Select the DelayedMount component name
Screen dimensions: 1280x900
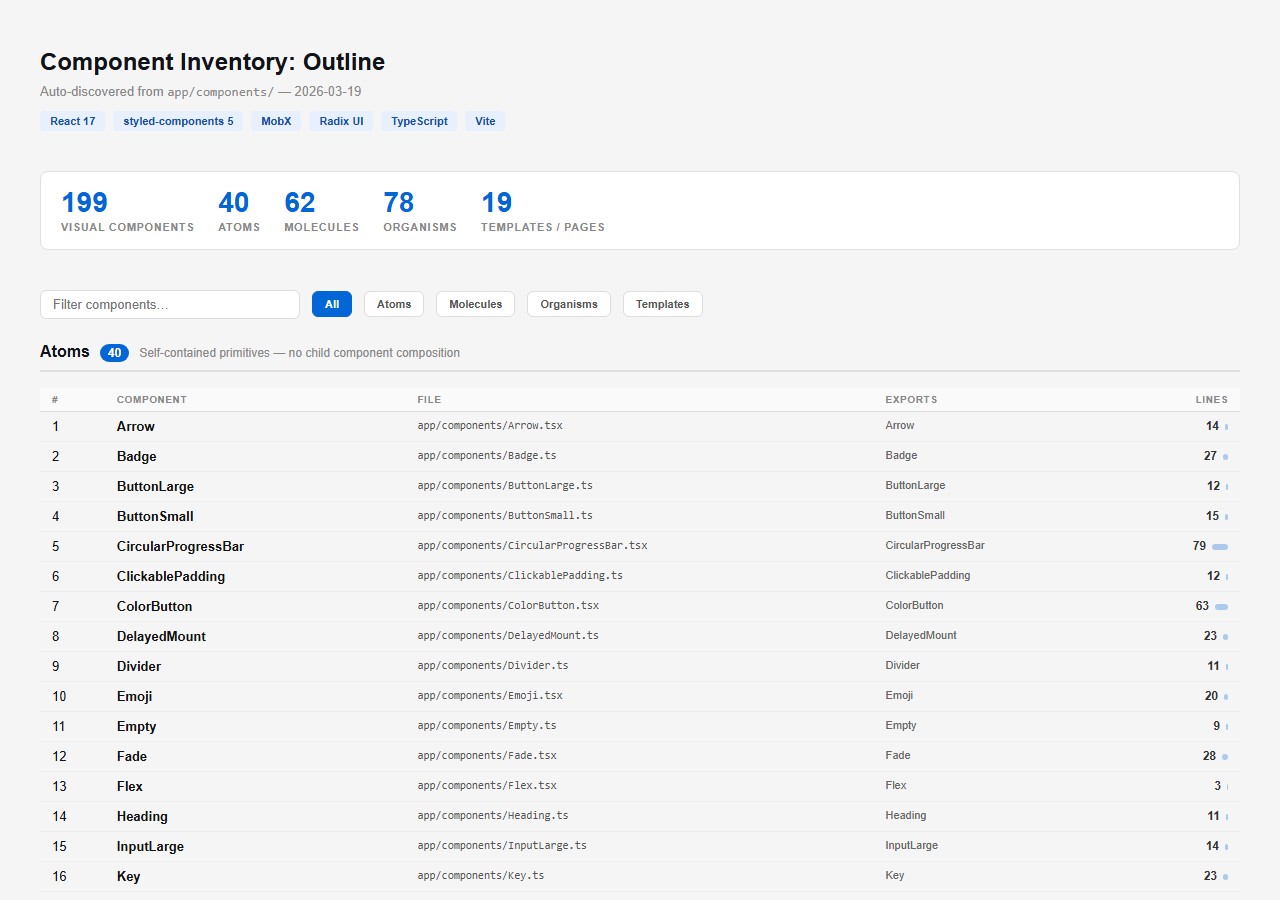161,636
